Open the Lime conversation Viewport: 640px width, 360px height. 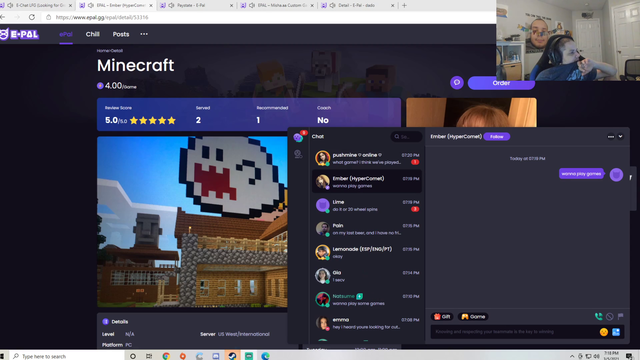coord(367,205)
